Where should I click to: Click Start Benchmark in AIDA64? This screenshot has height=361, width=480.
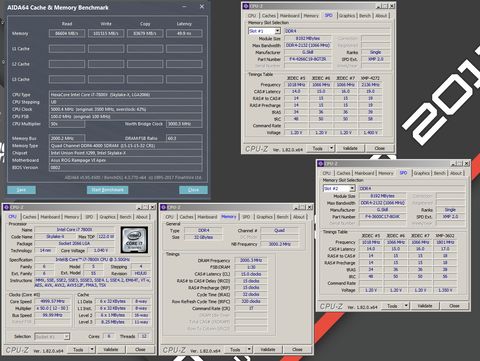point(107,190)
